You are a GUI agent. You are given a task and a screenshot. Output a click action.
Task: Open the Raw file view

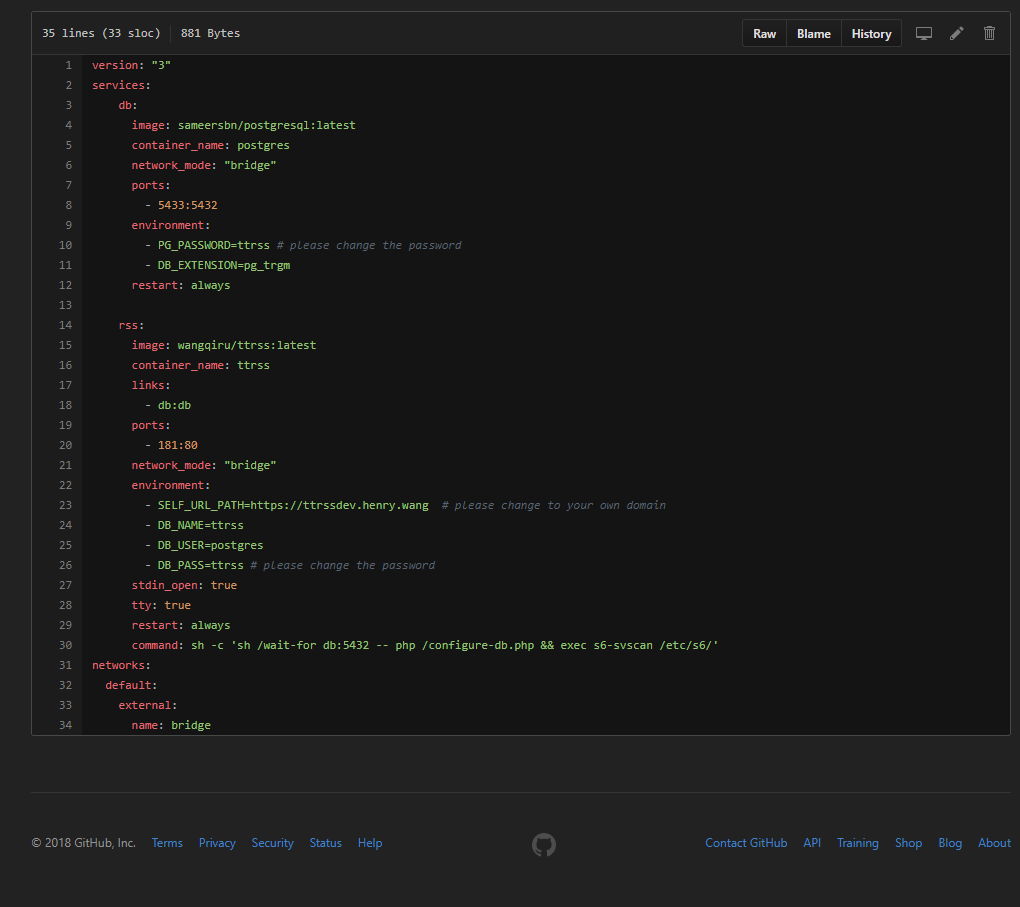(x=764, y=33)
